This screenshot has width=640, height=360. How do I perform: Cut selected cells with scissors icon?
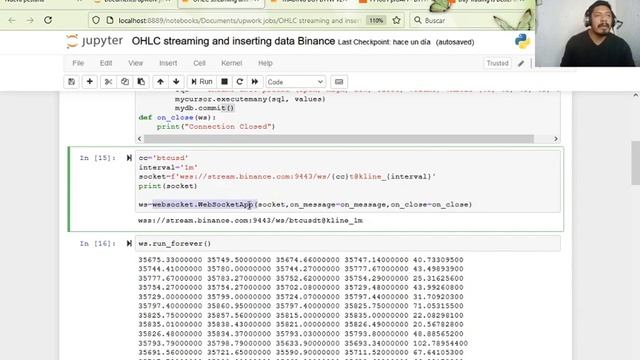point(108,82)
